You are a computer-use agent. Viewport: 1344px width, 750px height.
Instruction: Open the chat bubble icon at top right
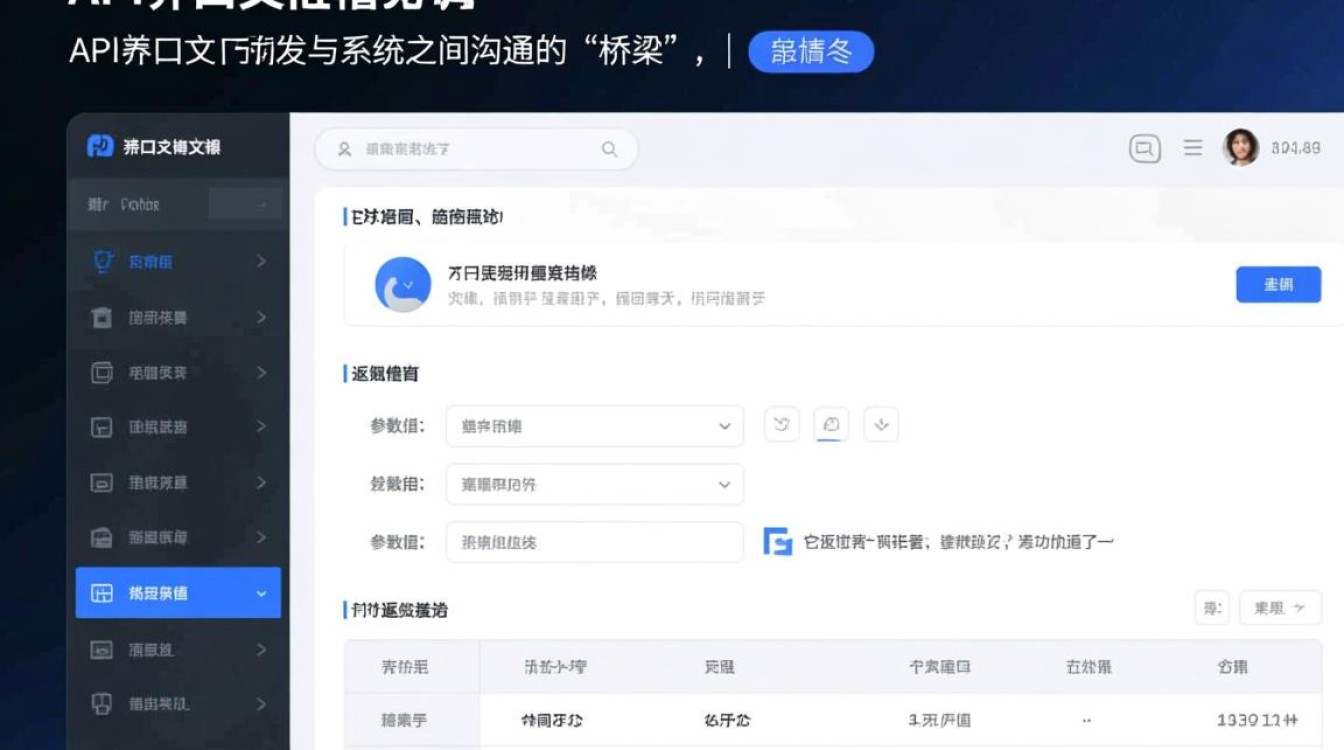[x=1143, y=148]
